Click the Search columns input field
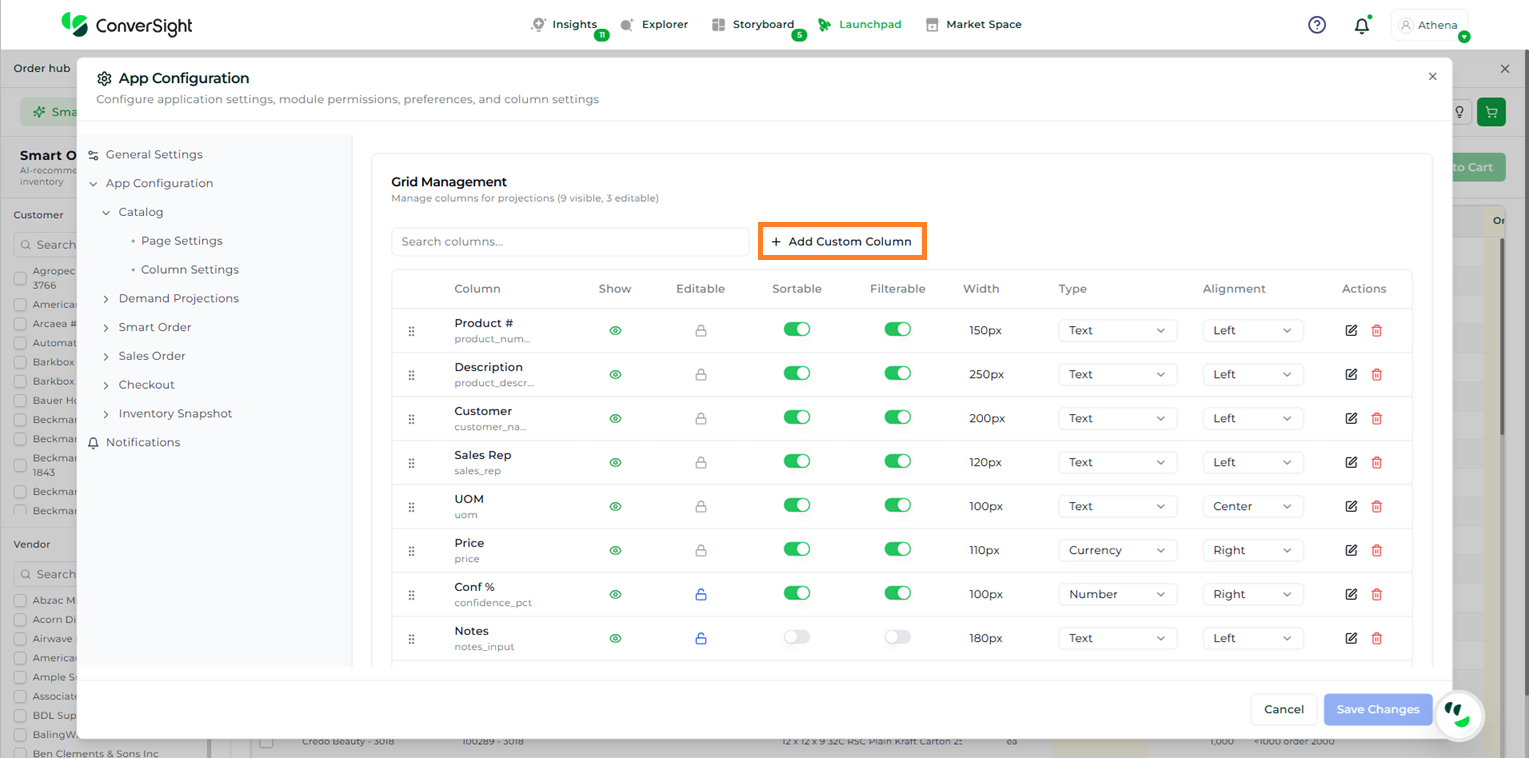This screenshot has width=1529, height=758. coord(570,241)
